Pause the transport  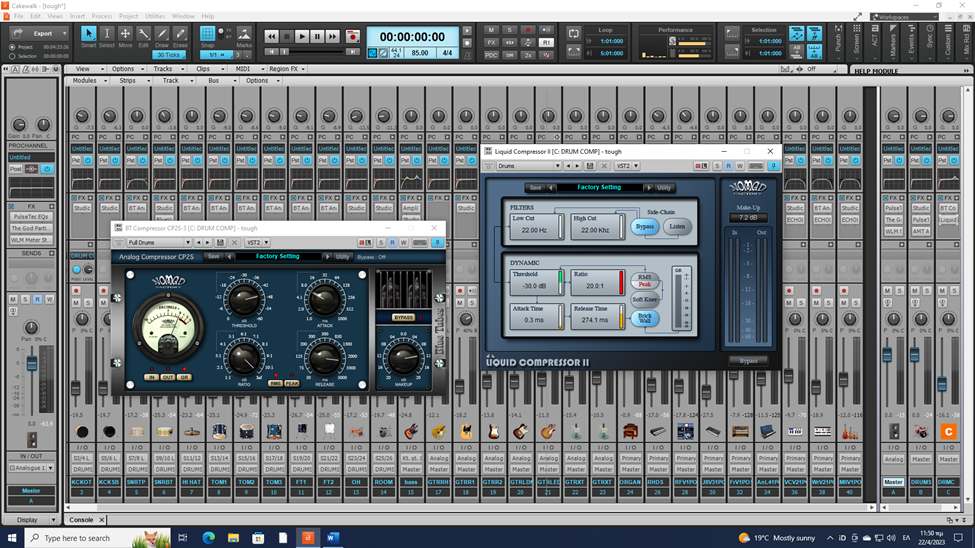coord(317,37)
